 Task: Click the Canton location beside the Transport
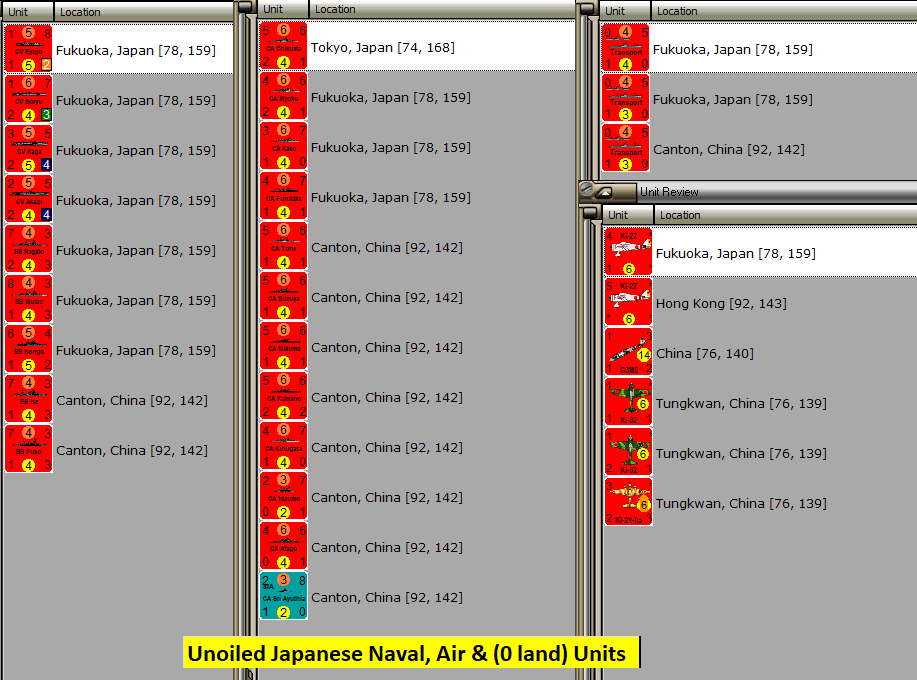coord(729,149)
